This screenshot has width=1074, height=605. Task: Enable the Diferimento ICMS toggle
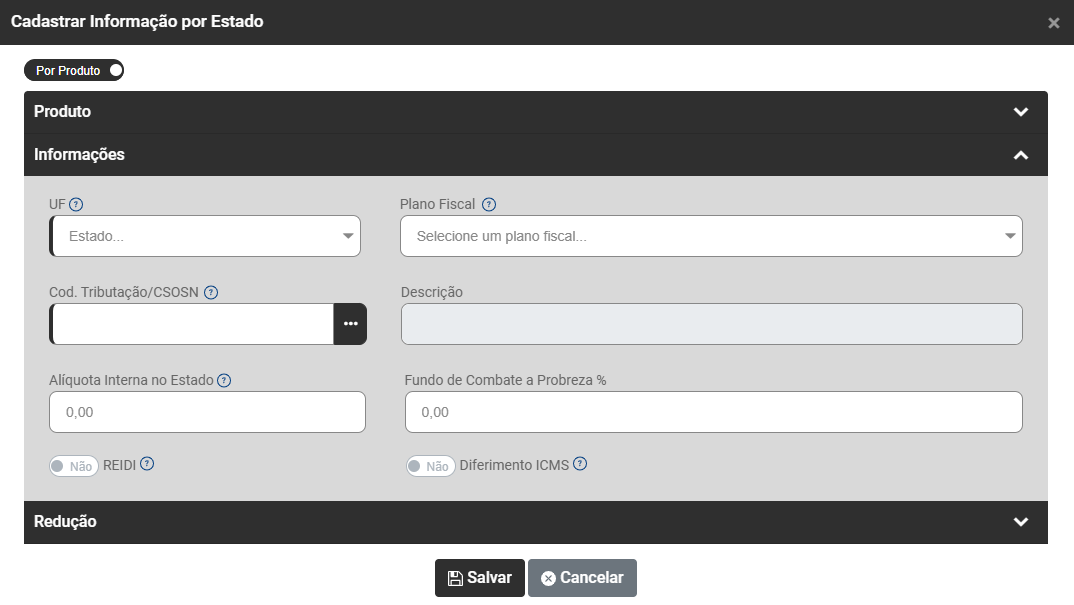click(430, 466)
